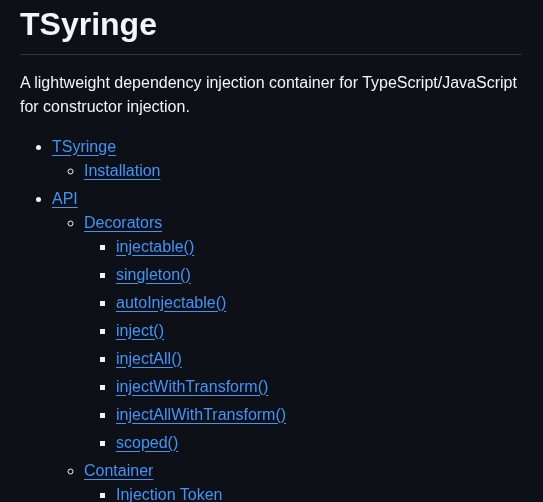Open the injectWithTransform() link
This screenshot has width=543, height=502.
tap(192, 387)
